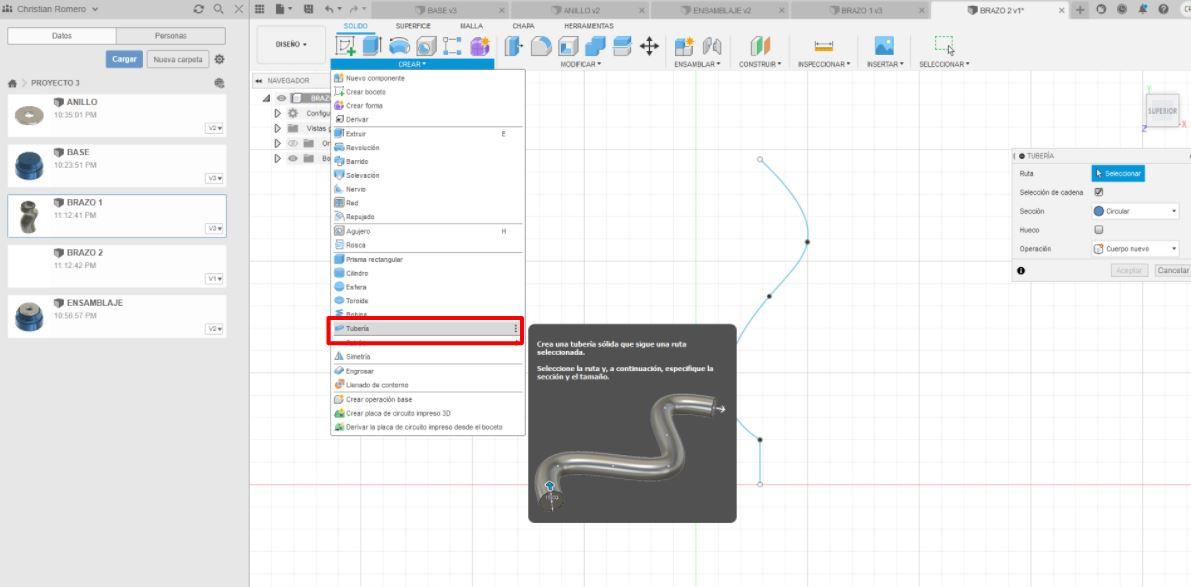Screen dimensions: 1191x587
Task: Click the Create Sketch toolbar icon
Action: pos(346,46)
